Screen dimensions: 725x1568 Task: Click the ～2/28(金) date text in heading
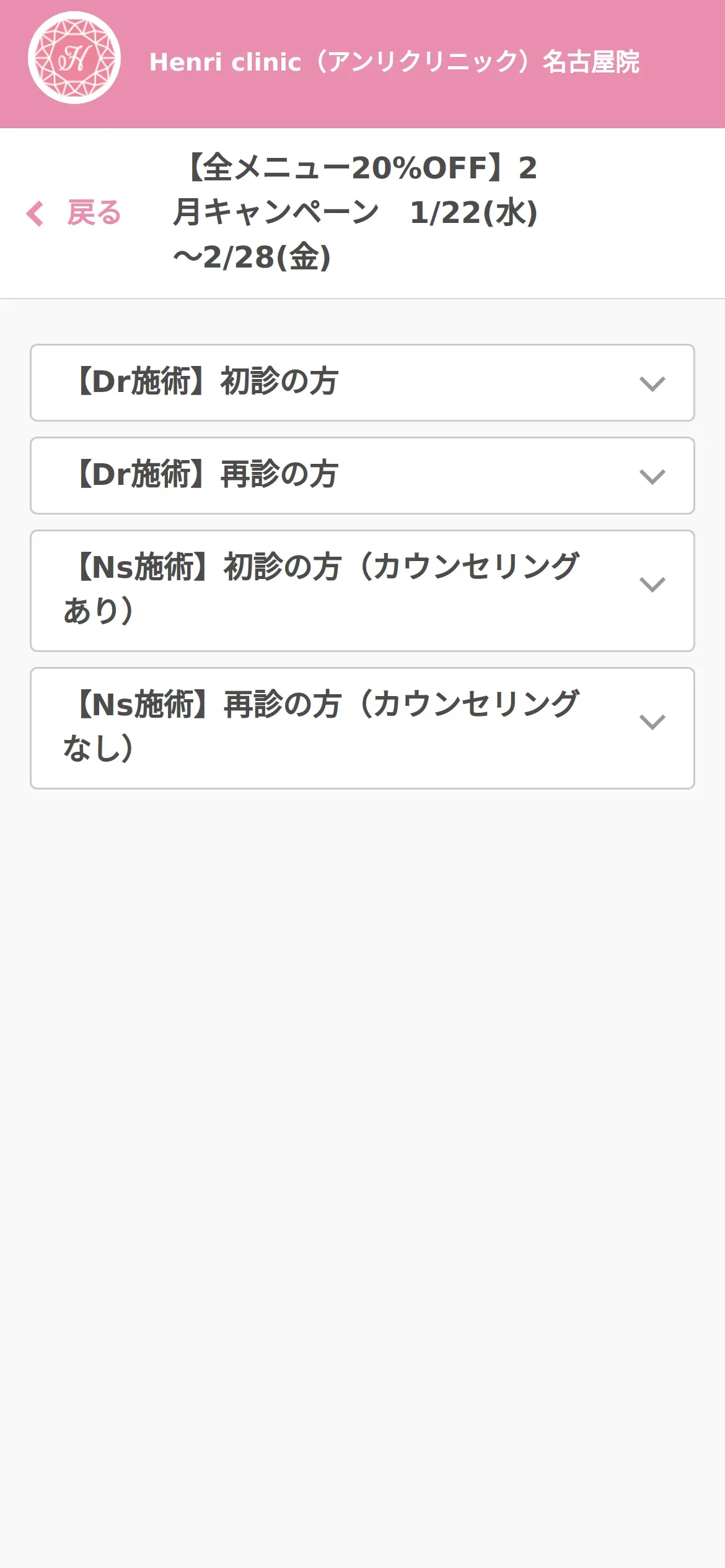[252, 258]
